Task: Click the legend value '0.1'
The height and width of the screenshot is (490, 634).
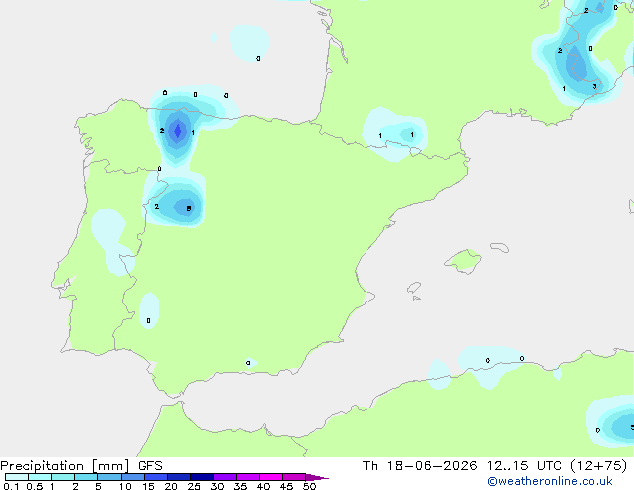Action: (x=11, y=486)
